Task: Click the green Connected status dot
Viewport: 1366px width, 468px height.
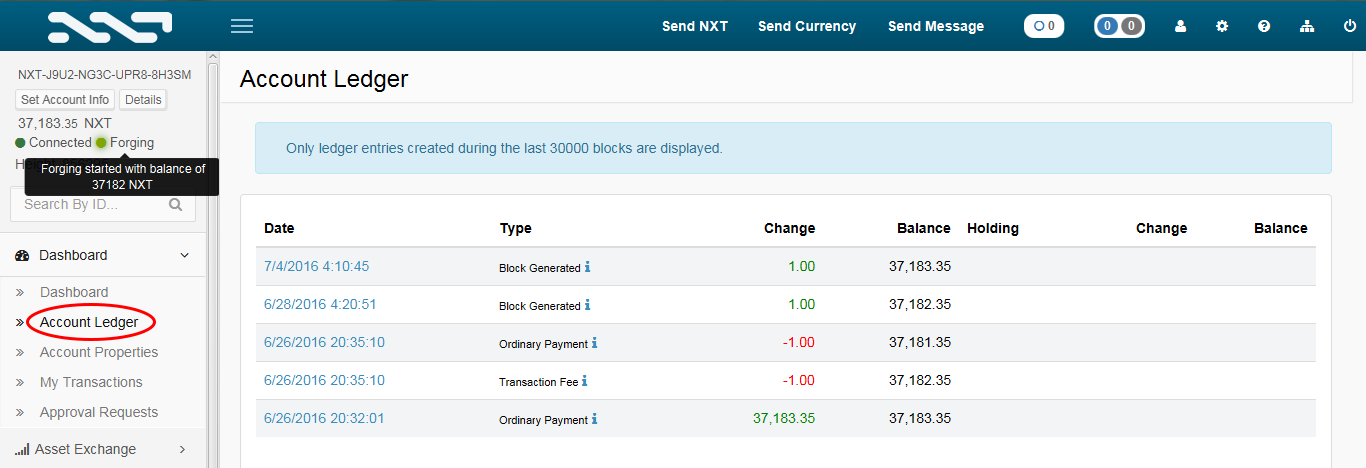Action: click(20, 143)
